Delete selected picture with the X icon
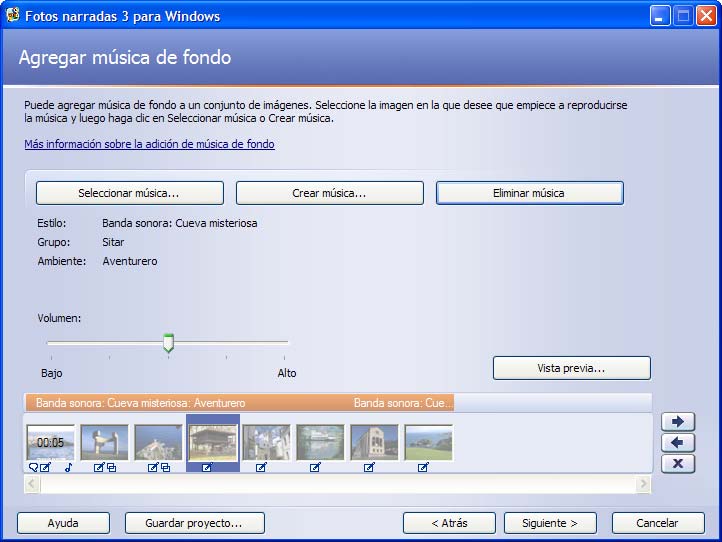Viewport: 722px width, 542px height. point(678,464)
